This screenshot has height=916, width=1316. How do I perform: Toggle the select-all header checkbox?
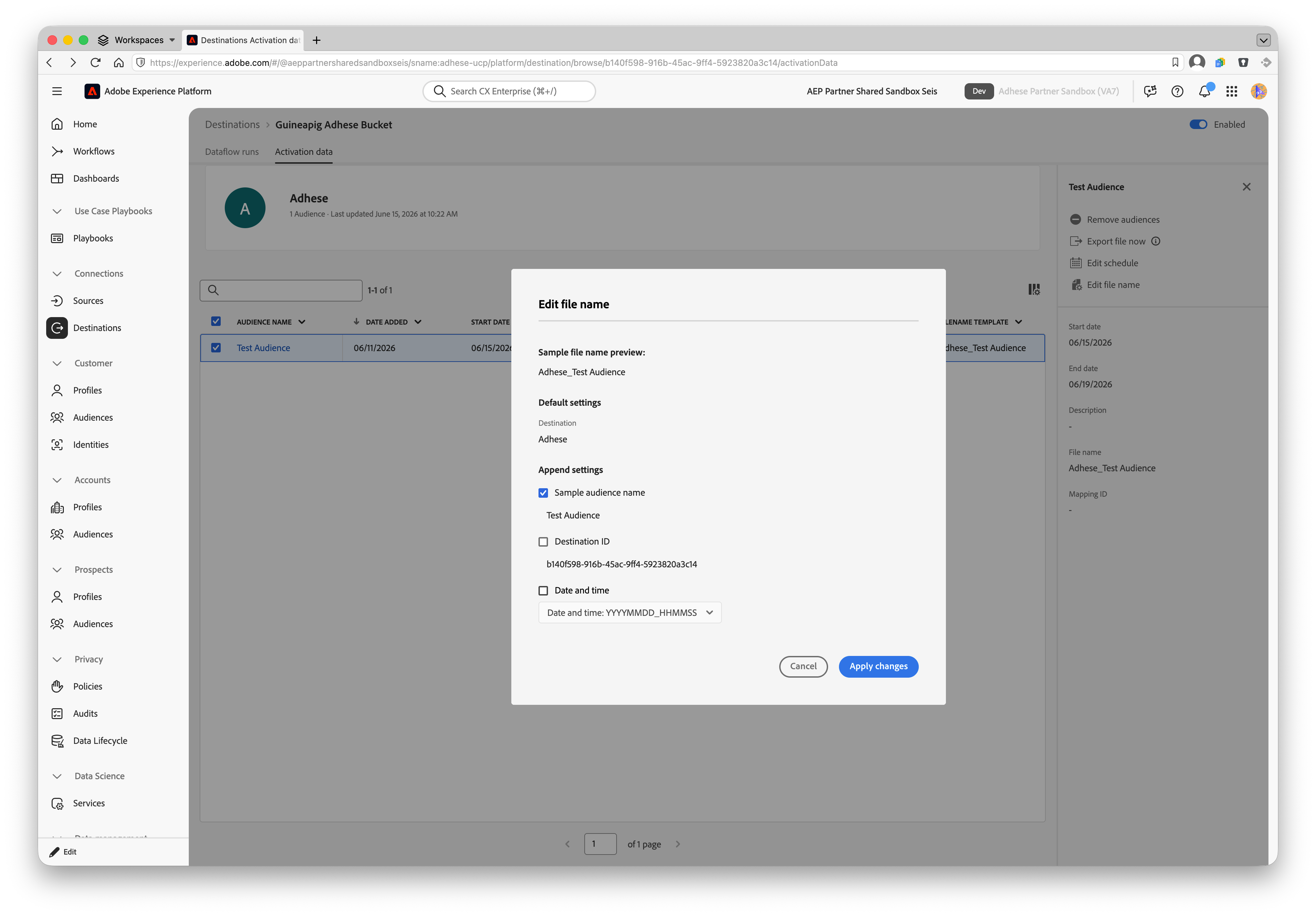pyautogui.click(x=216, y=321)
